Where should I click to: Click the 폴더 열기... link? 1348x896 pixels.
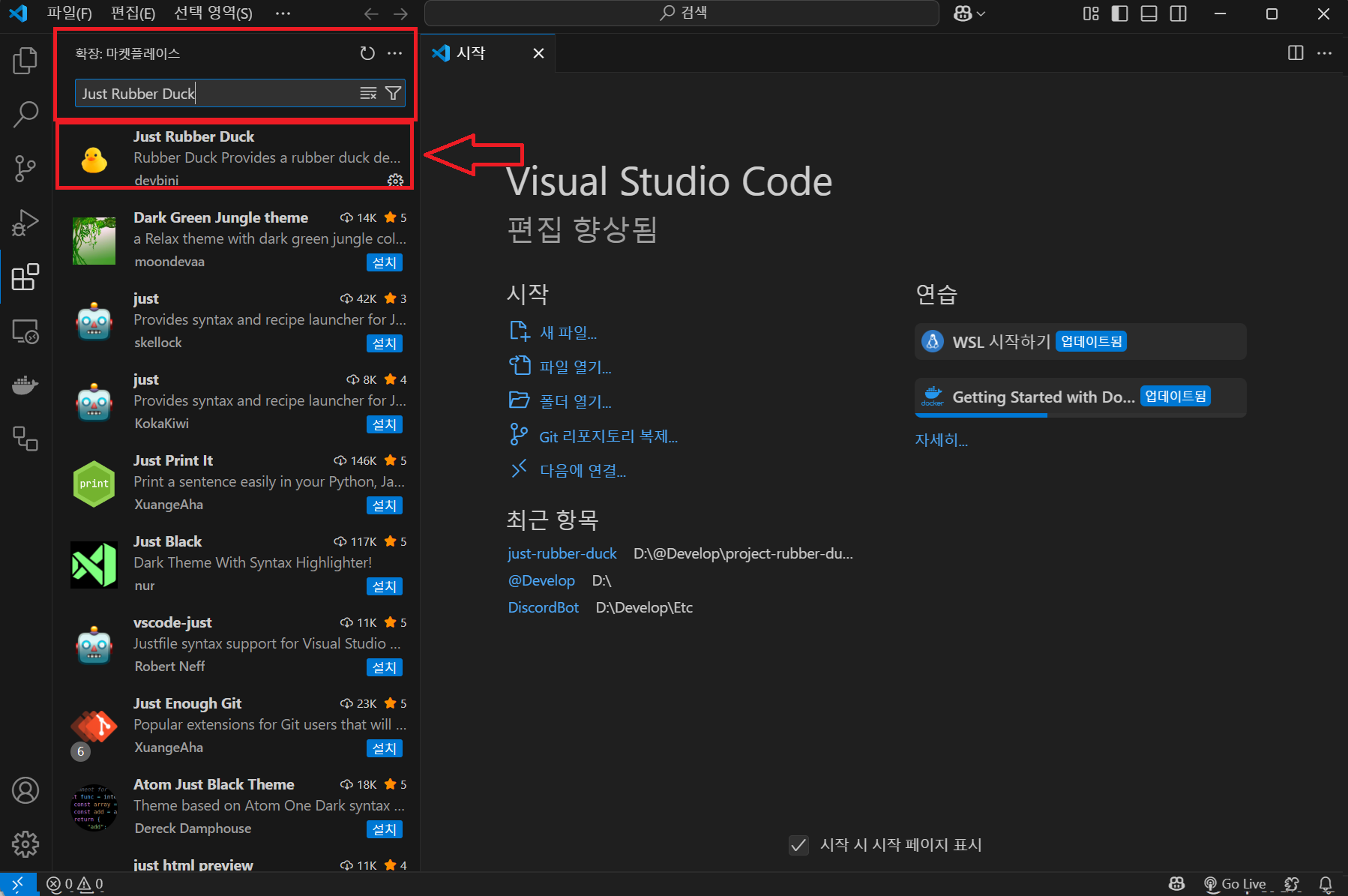click(575, 401)
